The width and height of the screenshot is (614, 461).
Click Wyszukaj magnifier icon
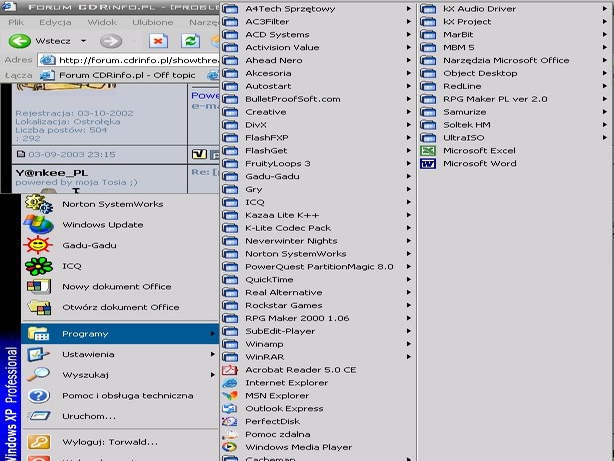click(x=38, y=375)
